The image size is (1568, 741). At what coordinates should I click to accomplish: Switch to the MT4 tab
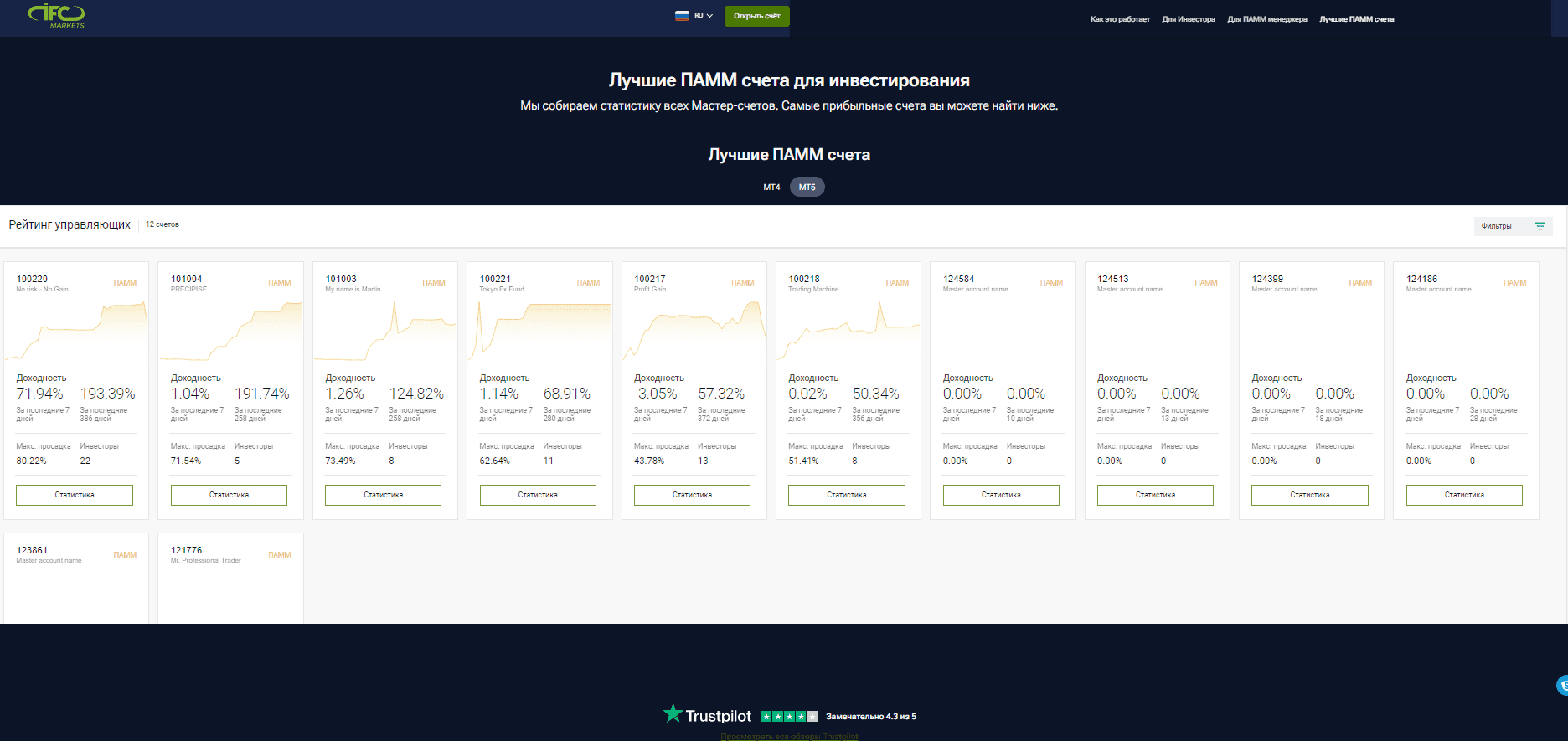pos(771,188)
